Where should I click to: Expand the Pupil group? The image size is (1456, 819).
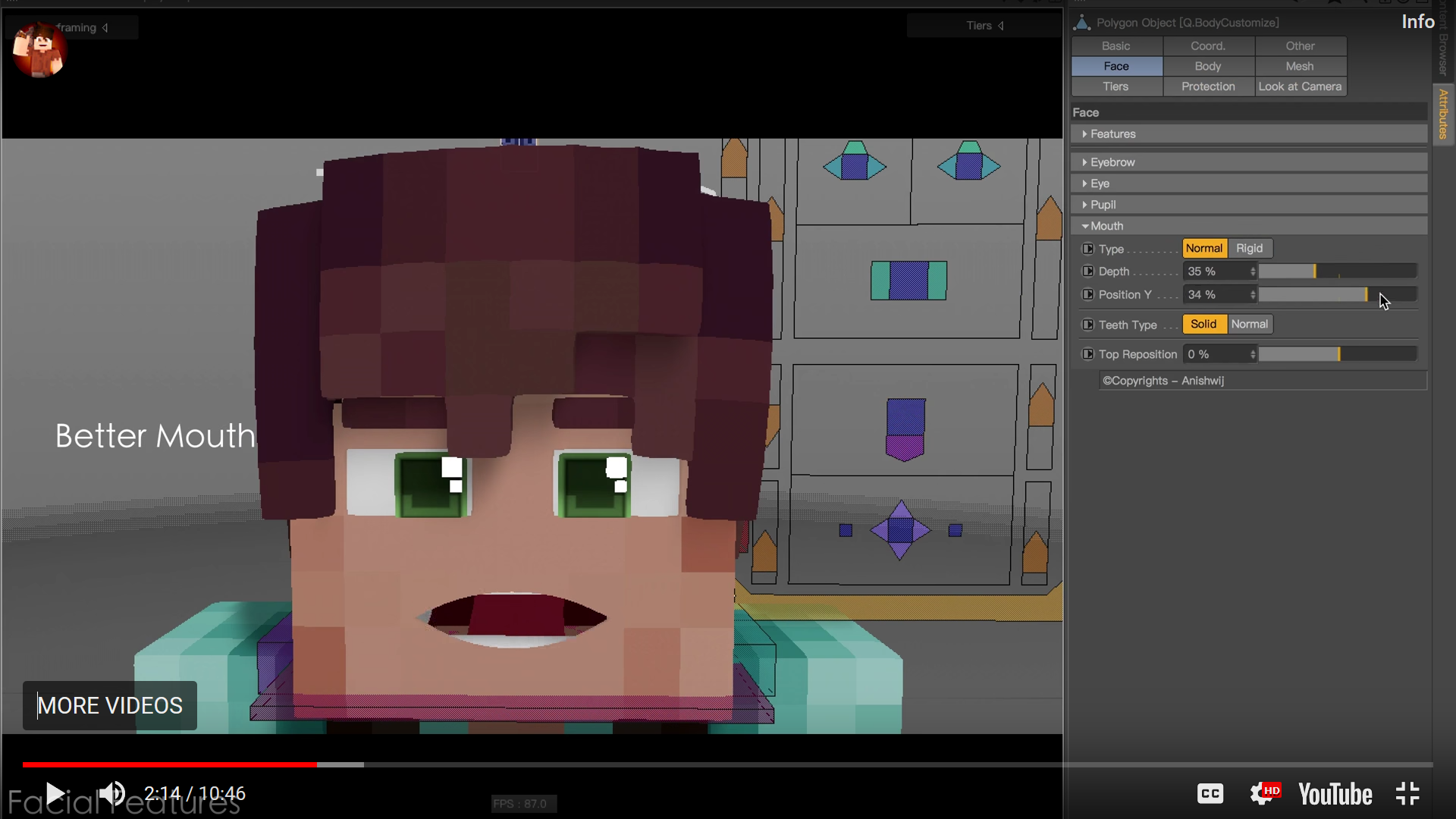[x=1249, y=205]
